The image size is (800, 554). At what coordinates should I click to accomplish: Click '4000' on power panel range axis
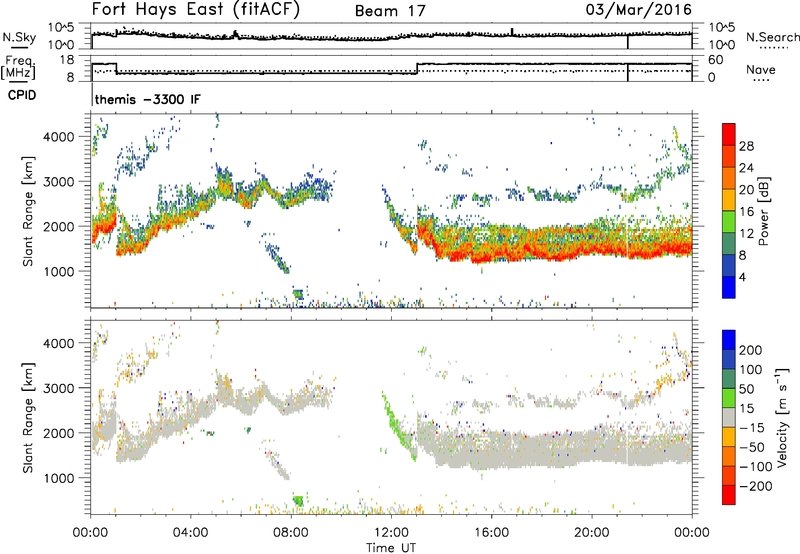click(59, 137)
